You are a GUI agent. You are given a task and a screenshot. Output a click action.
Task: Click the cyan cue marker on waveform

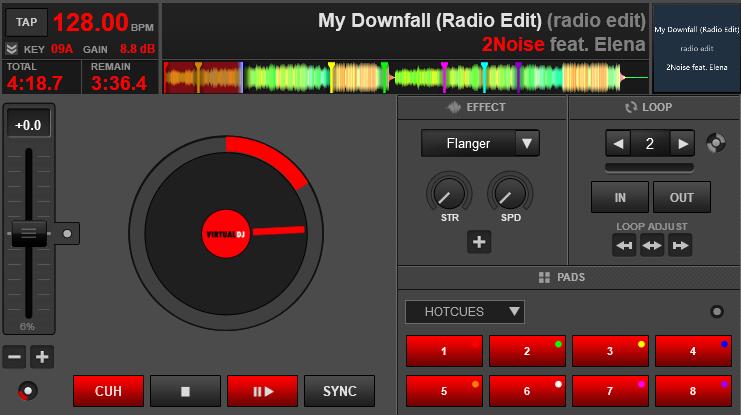484,77
